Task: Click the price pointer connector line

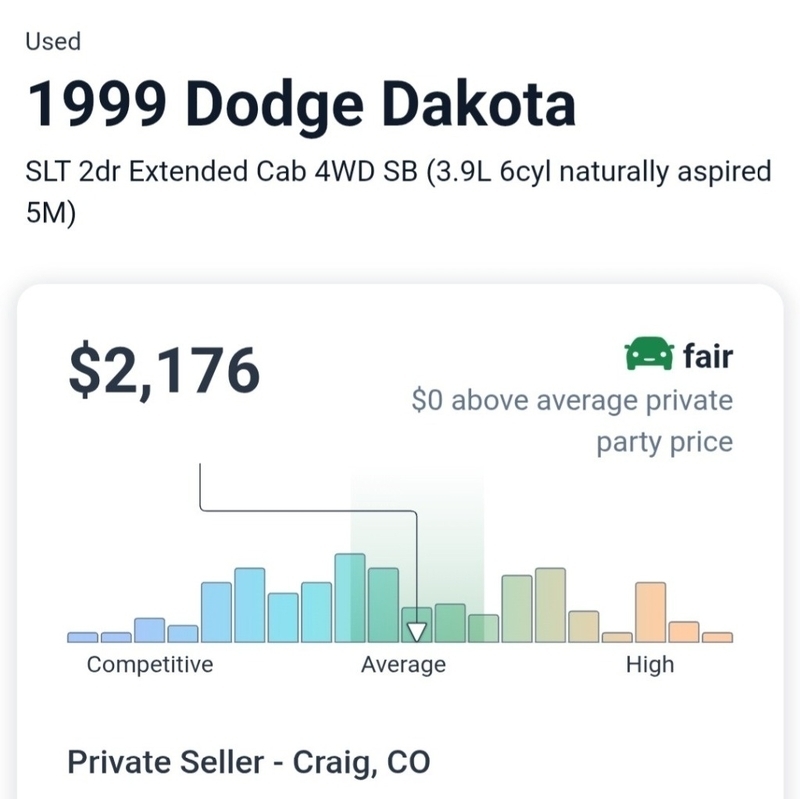Action: tap(308, 510)
